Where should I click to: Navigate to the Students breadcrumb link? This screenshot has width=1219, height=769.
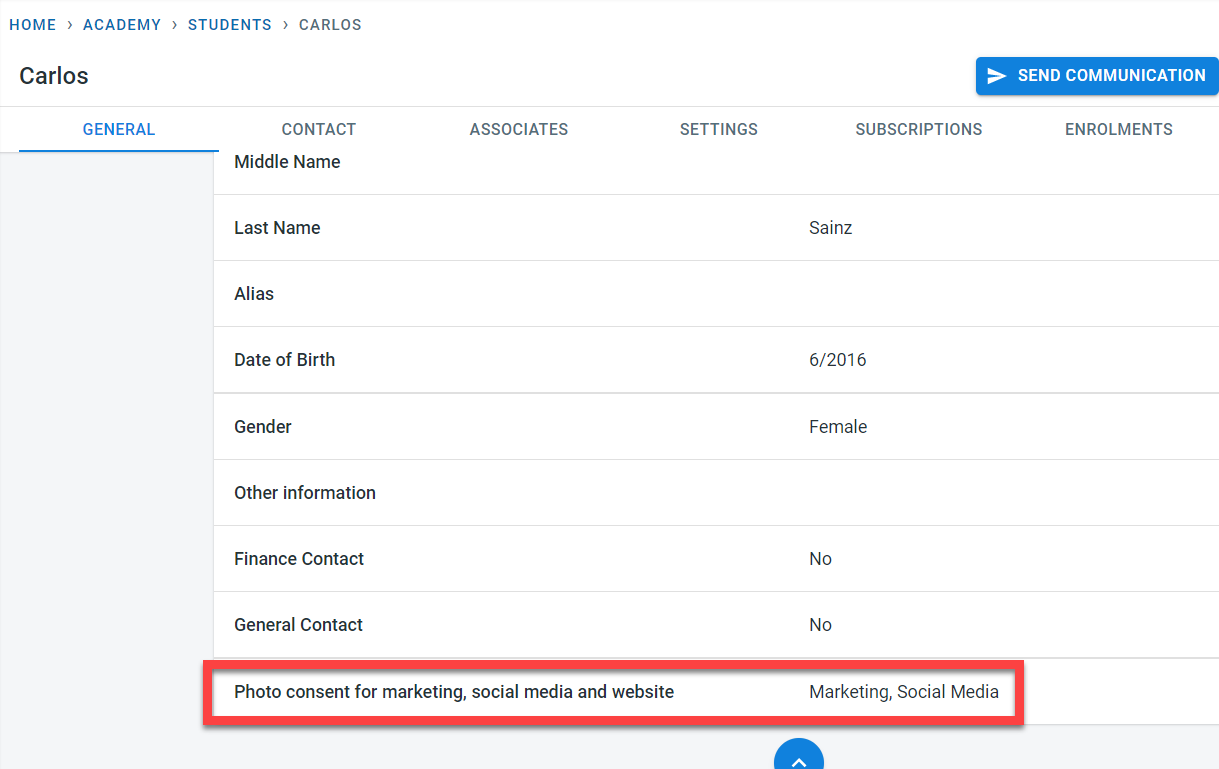230,25
